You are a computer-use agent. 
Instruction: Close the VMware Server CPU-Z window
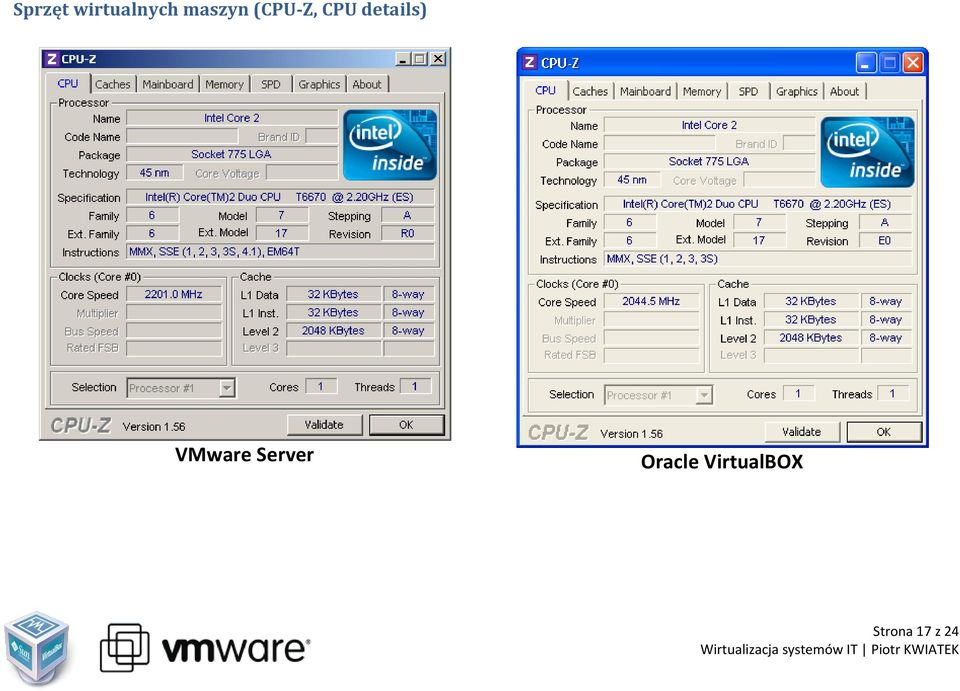tap(438, 59)
